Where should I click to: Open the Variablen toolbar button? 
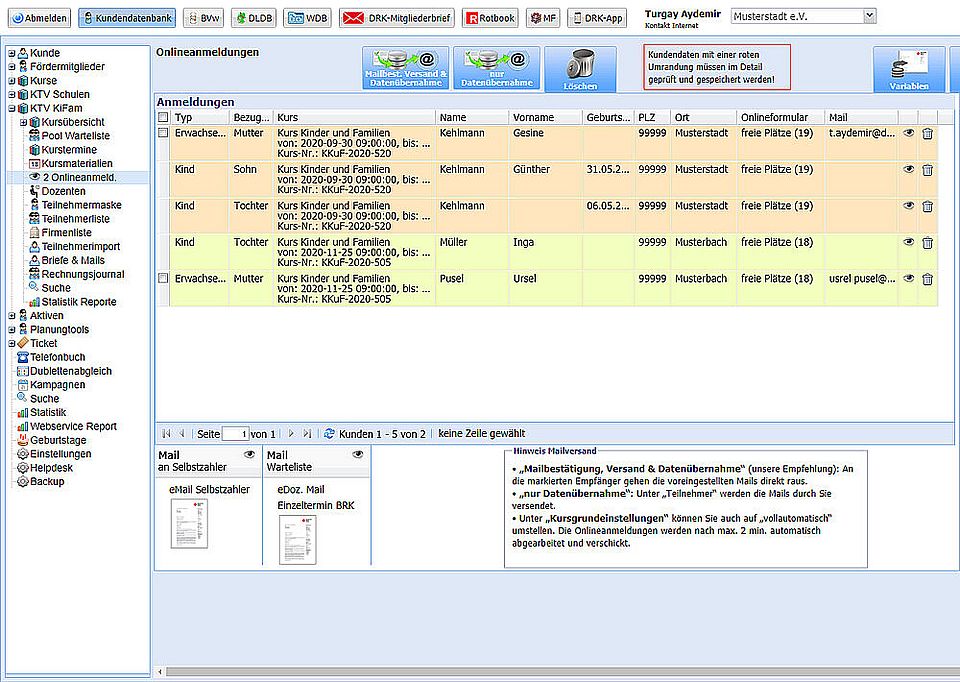pyautogui.click(x=908, y=69)
